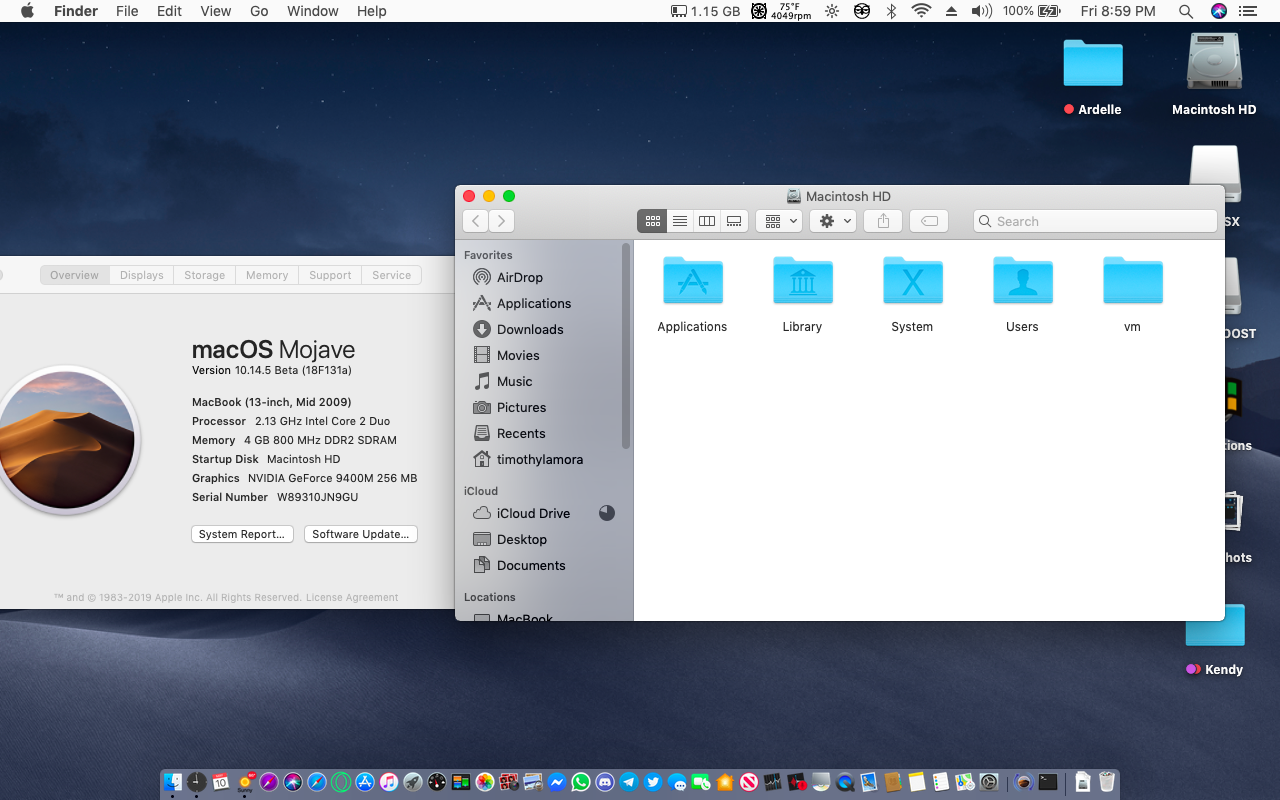Open Spotlight search from menu bar
Image resolution: width=1280 pixels, height=800 pixels.
point(1186,11)
